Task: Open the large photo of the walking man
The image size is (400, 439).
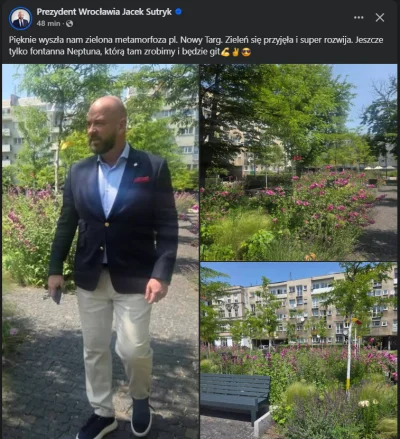Action: [100, 251]
